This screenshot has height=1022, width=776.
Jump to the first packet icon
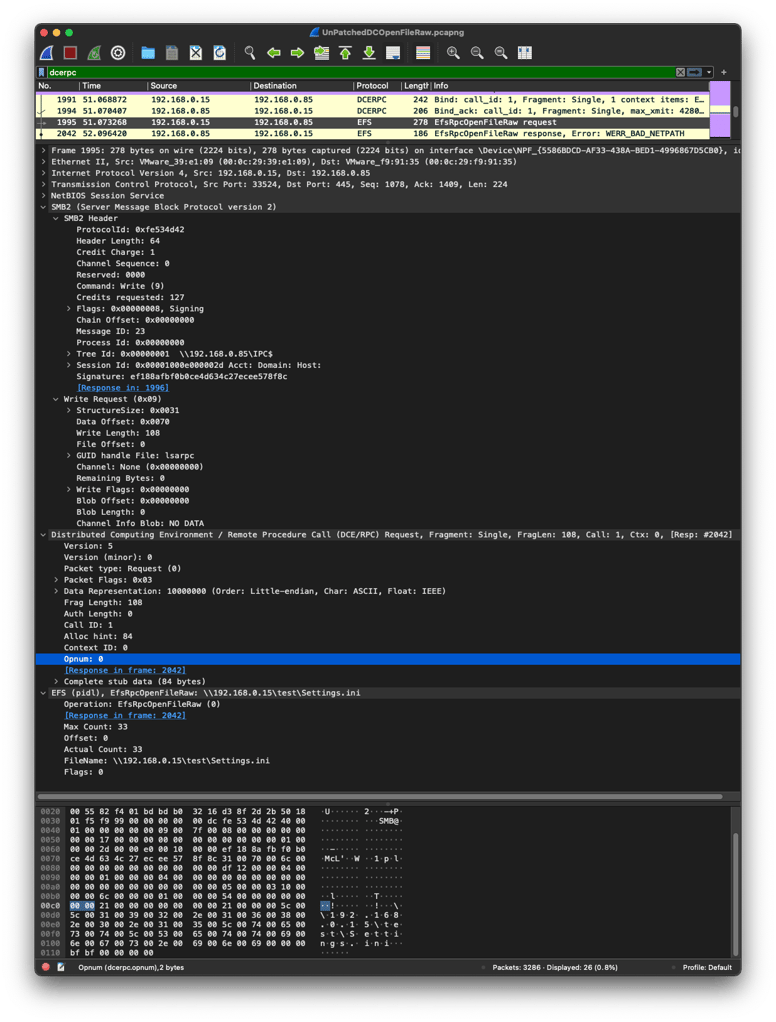point(345,53)
